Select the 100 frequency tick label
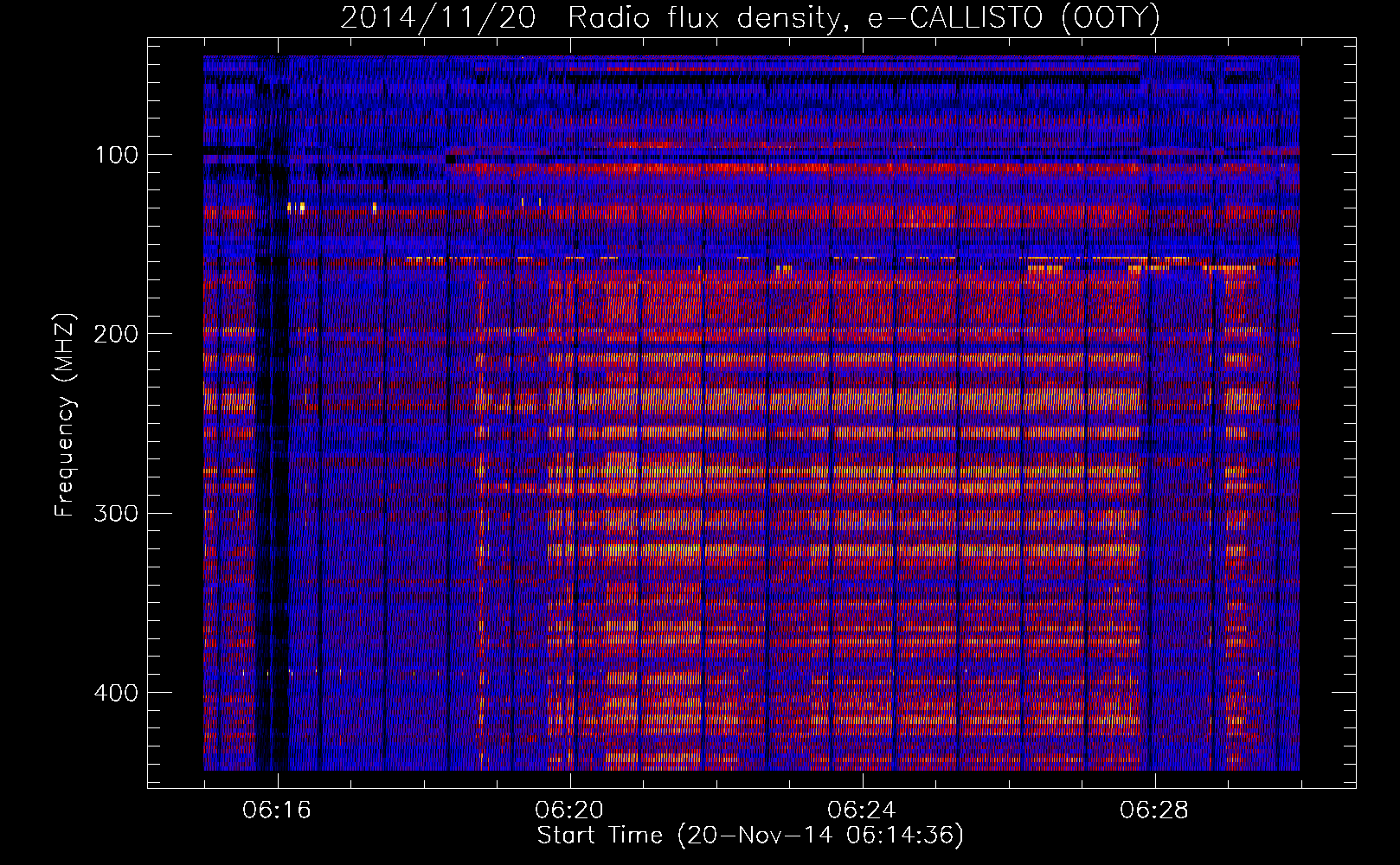This screenshot has width=1400, height=865. [x=116, y=155]
